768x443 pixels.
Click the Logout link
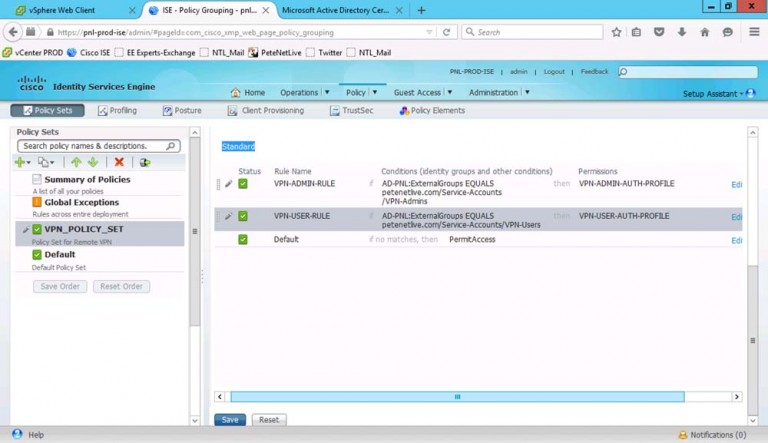pos(554,72)
